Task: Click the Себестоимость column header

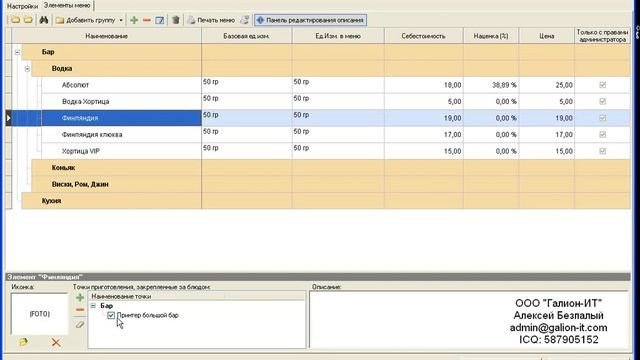Action: click(x=424, y=36)
